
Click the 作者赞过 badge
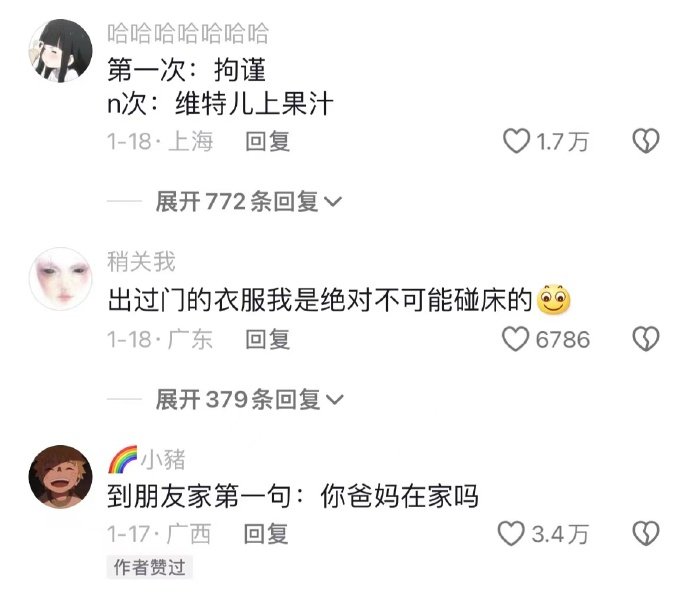click(150, 567)
